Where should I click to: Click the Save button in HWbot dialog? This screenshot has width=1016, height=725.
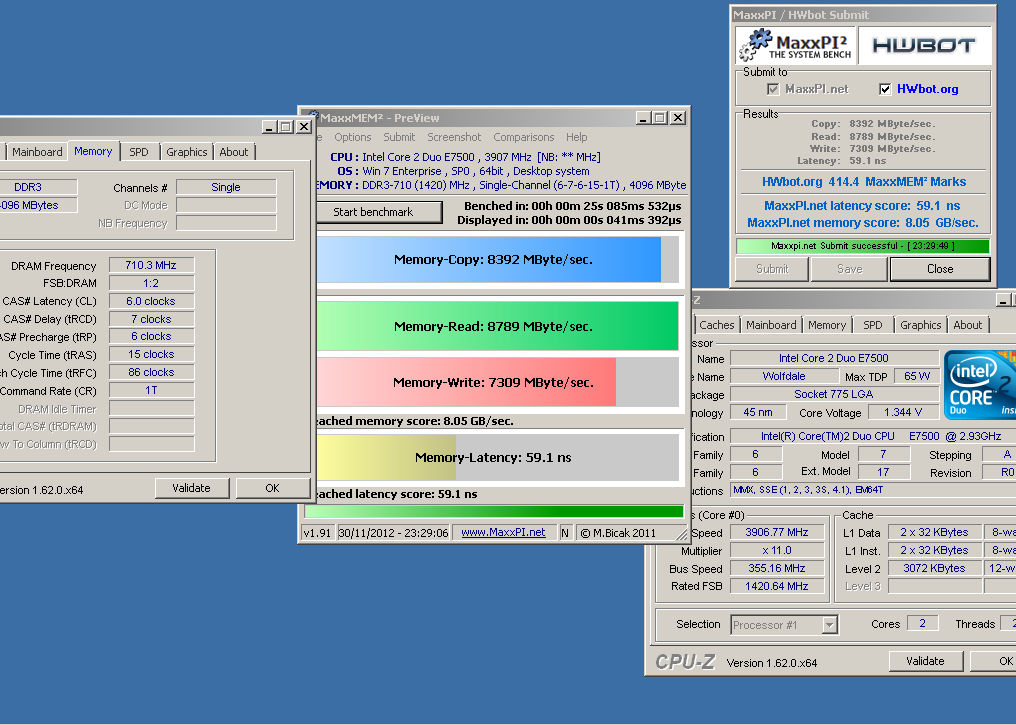(x=849, y=269)
